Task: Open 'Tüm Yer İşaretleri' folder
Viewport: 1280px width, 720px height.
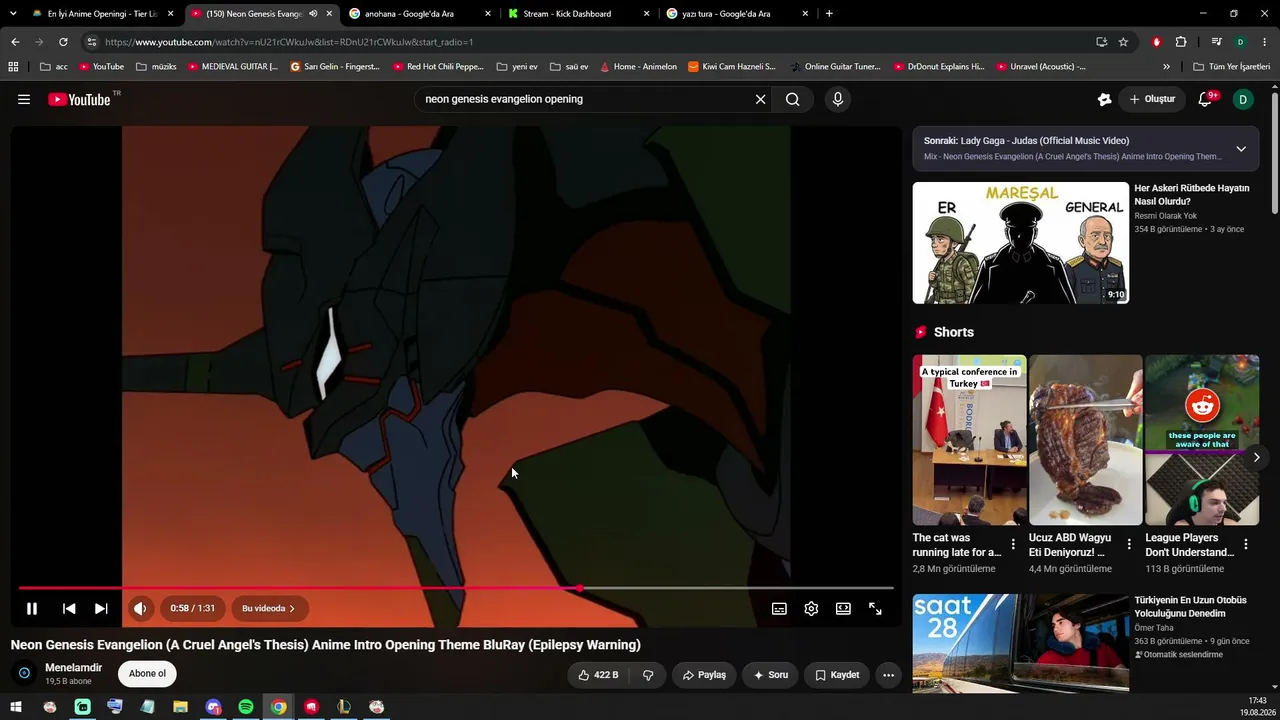Action: pos(1231,67)
